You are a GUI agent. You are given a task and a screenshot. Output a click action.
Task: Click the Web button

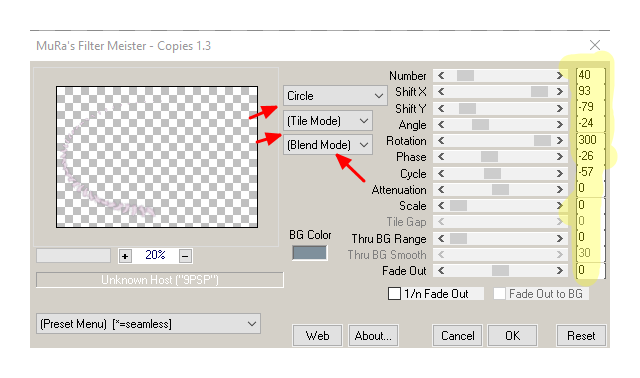(x=317, y=336)
